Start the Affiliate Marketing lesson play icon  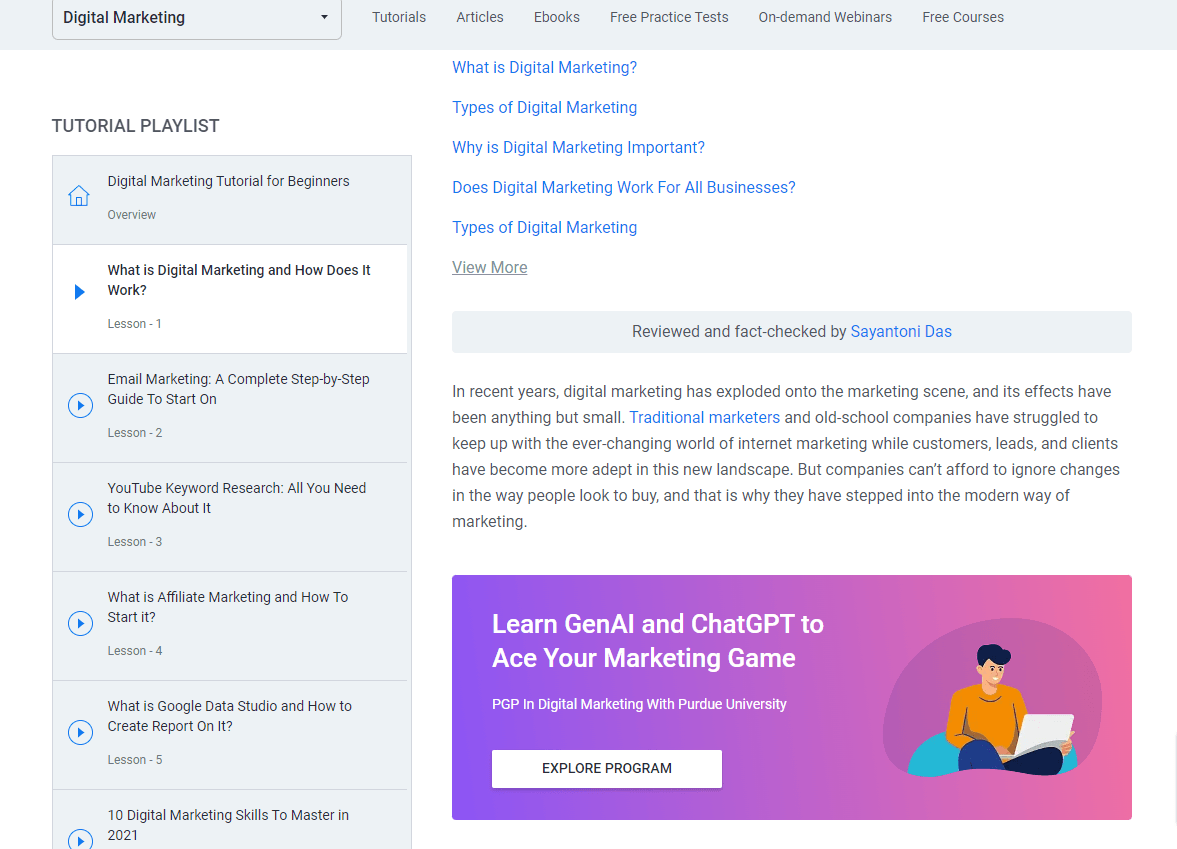[80, 623]
